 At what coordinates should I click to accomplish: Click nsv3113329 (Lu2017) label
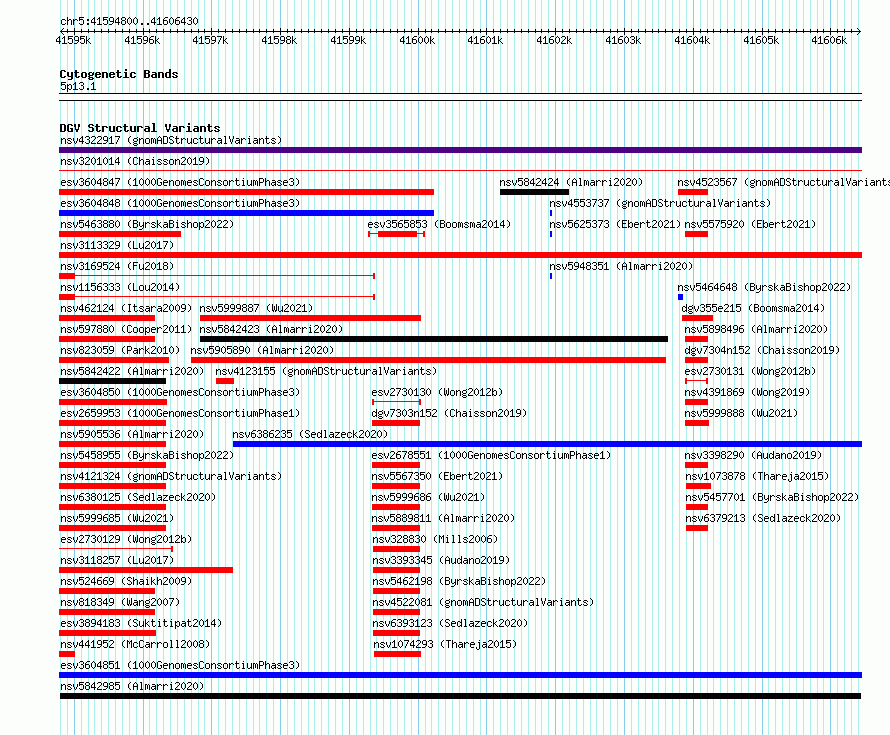point(117,245)
